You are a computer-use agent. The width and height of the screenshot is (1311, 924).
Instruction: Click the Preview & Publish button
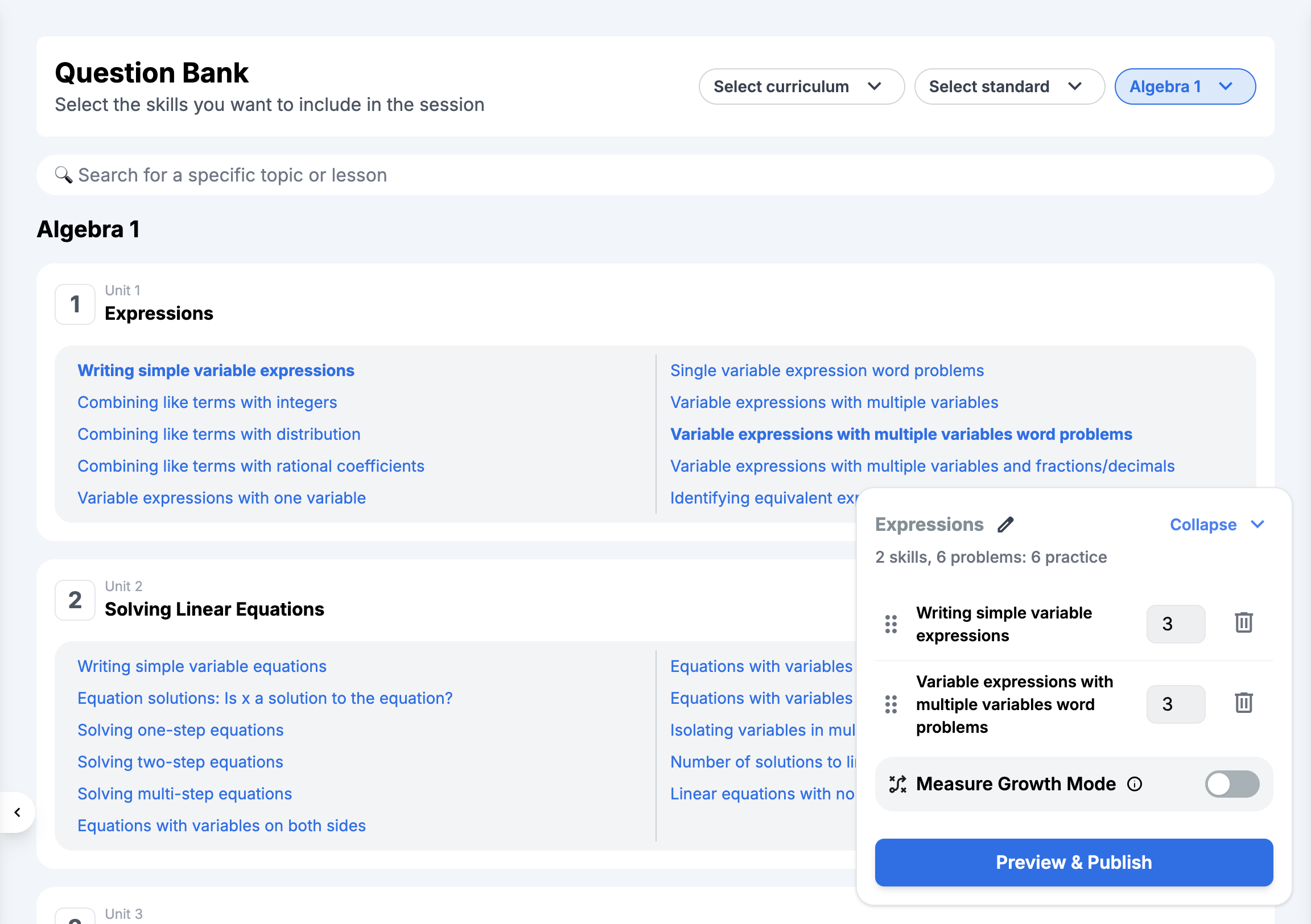tap(1074, 863)
